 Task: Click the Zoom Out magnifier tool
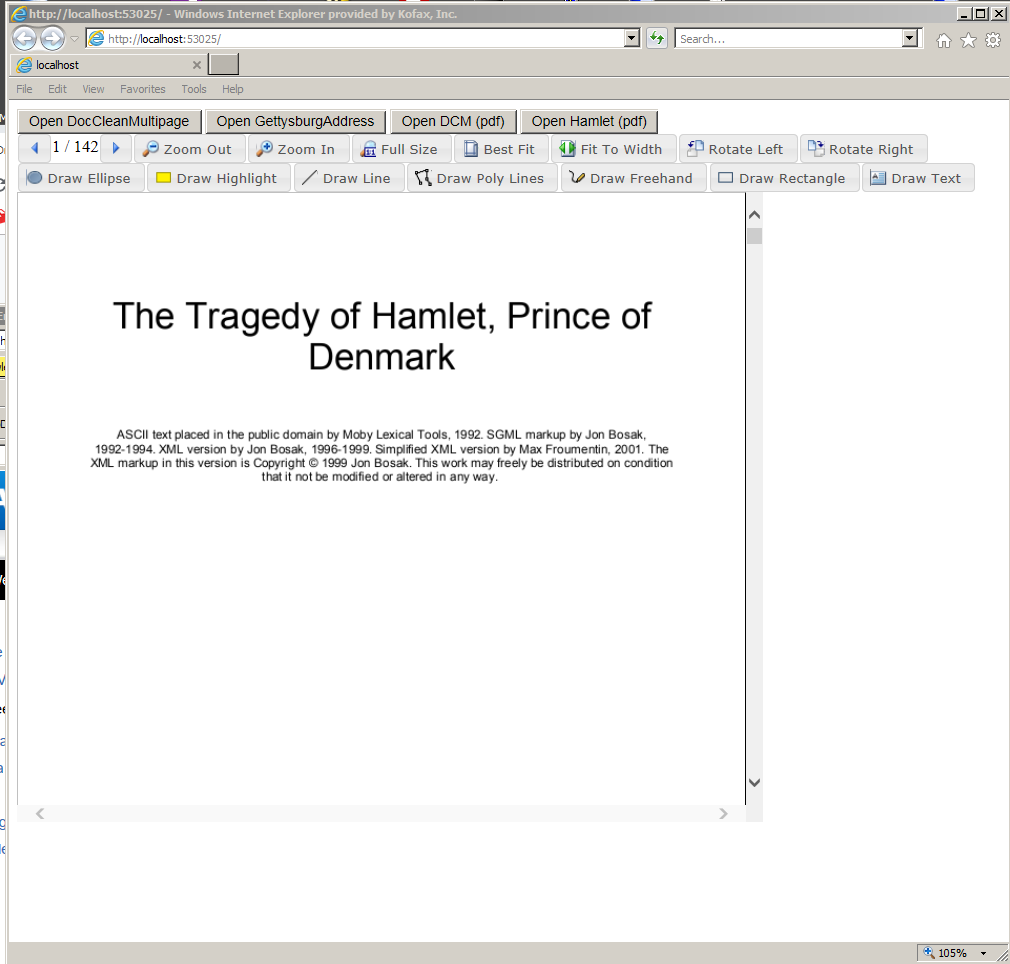coord(189,149)
